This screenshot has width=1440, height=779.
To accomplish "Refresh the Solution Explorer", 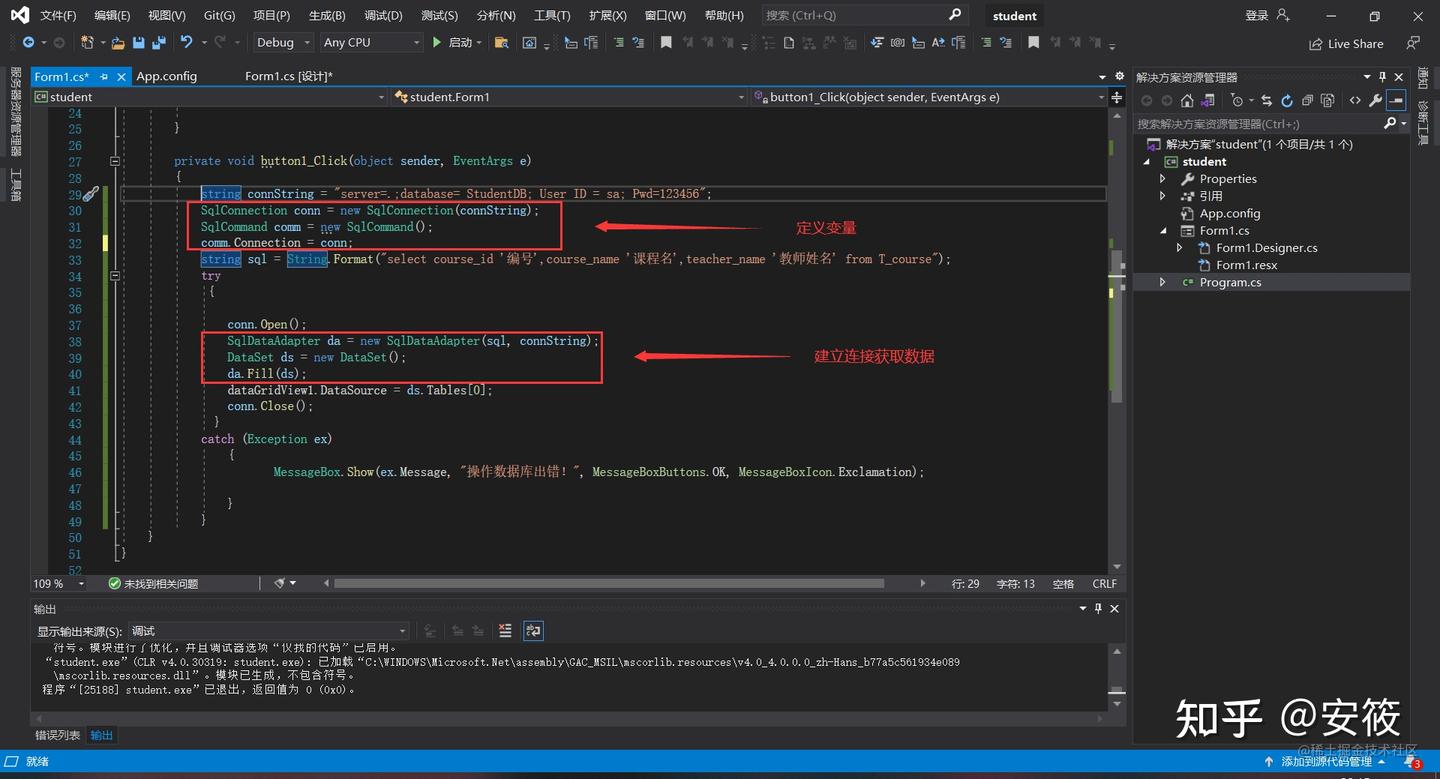I will point(1287,100).
